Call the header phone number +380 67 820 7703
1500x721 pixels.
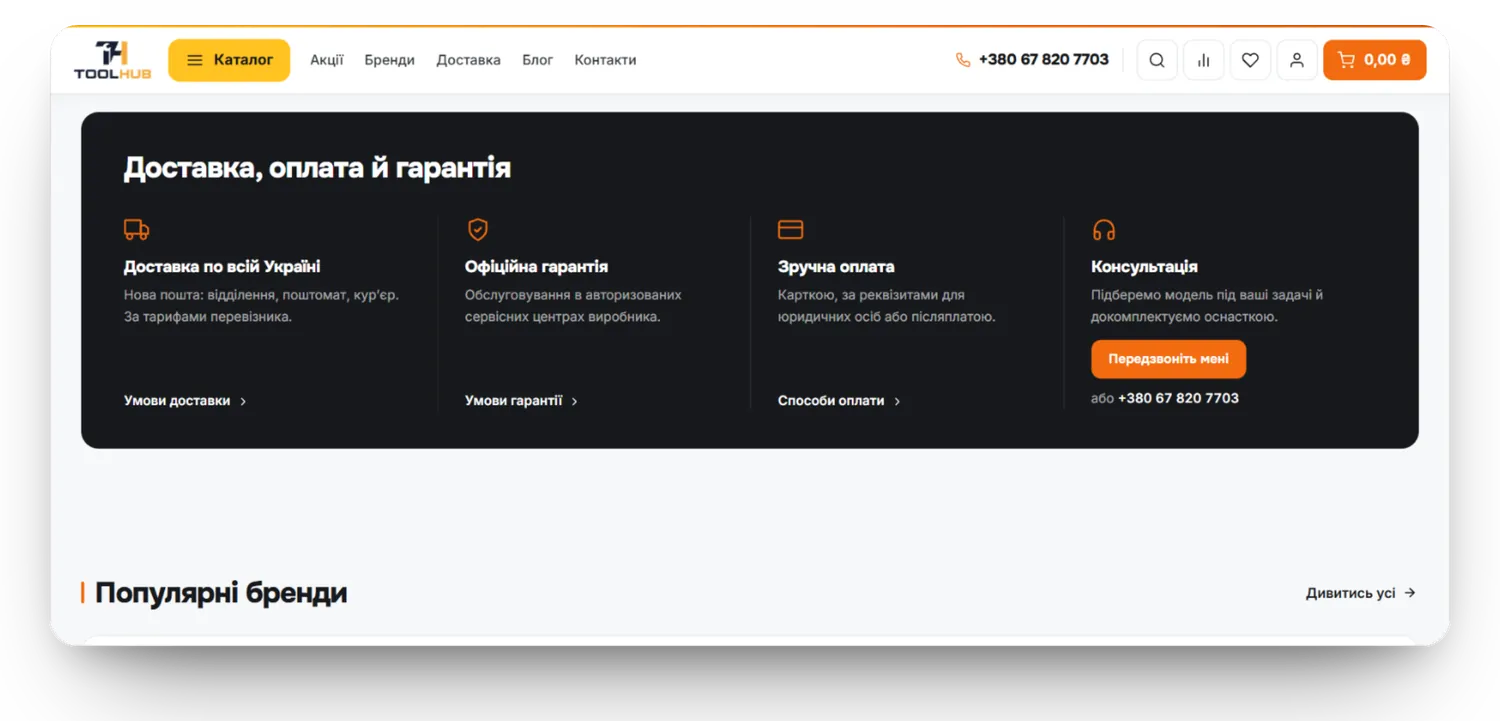pos(1044,60)
